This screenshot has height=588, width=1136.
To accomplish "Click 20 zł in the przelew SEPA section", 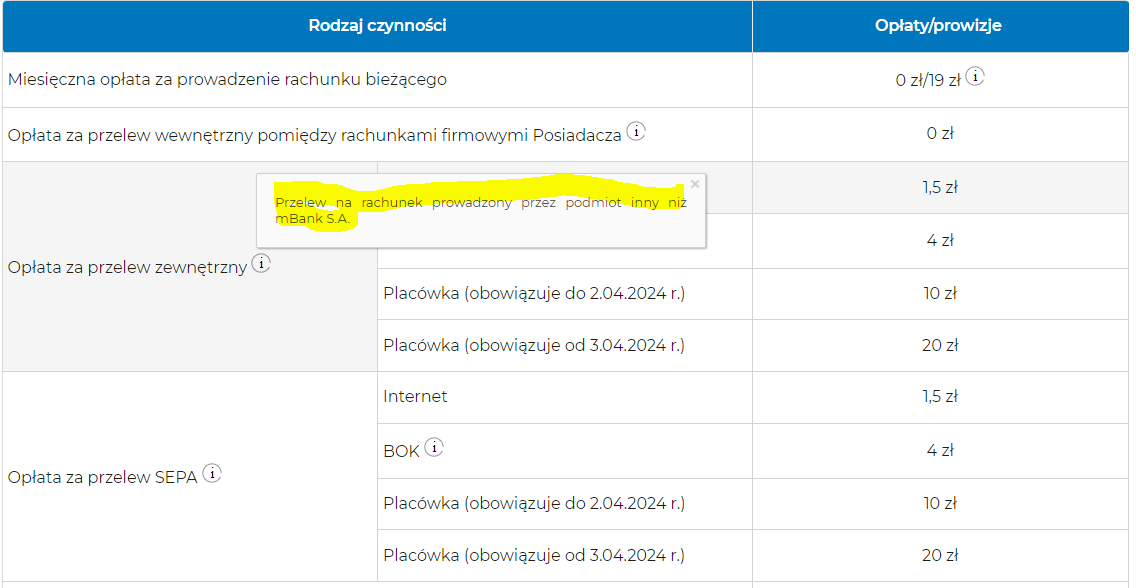I will tap(940, 555).
